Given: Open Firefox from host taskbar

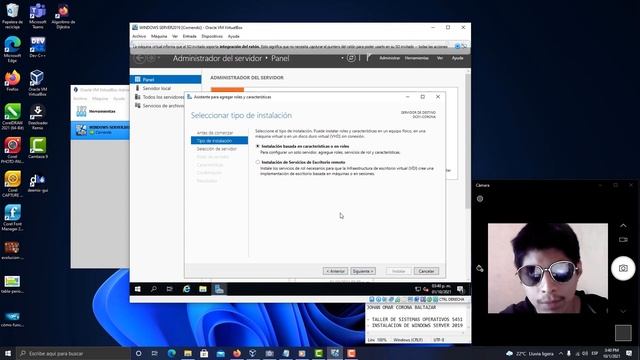Looking at the screenshot, I should [237, 353].
